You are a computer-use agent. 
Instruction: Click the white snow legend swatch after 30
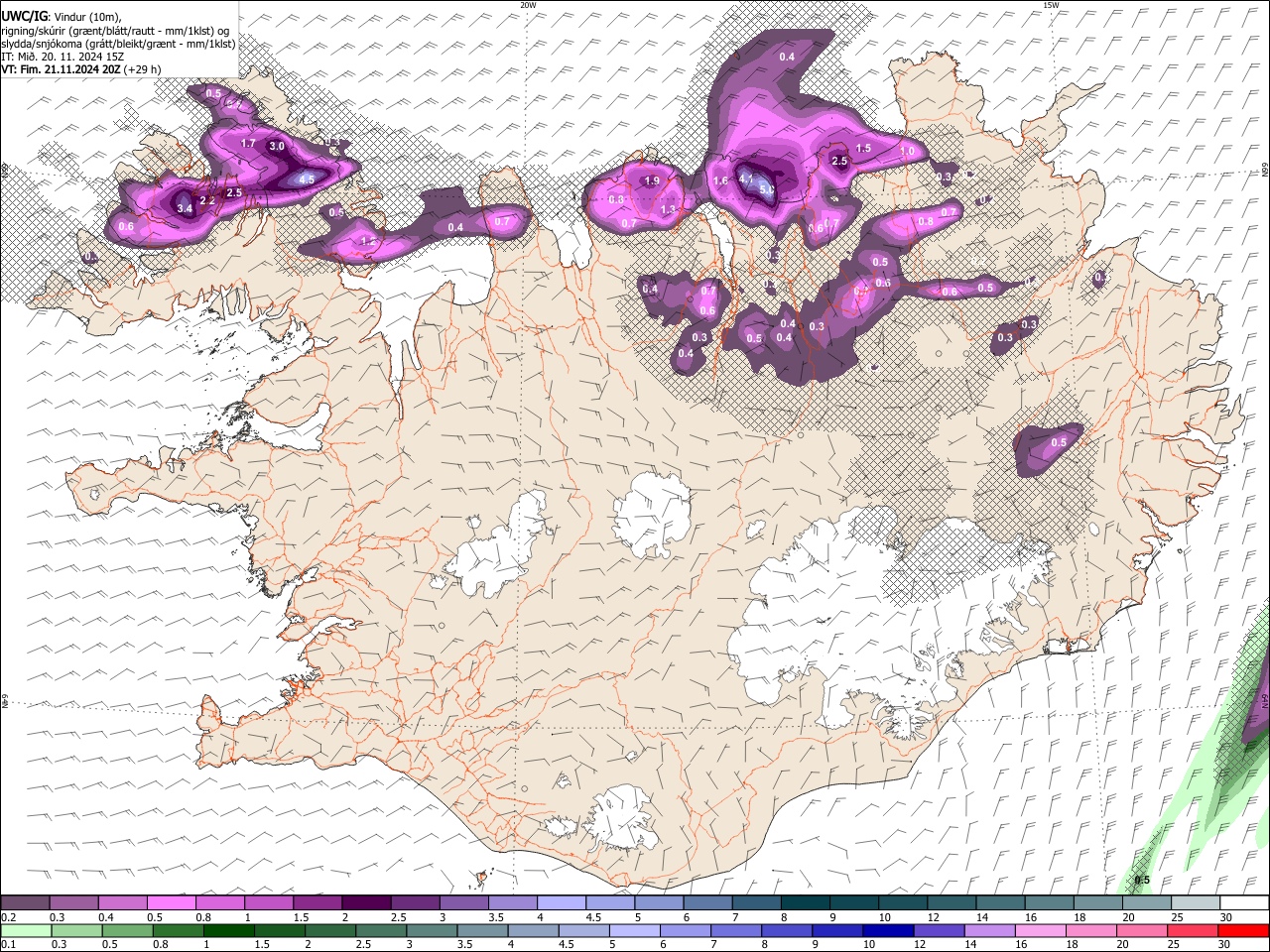(x=1244, y=902)
